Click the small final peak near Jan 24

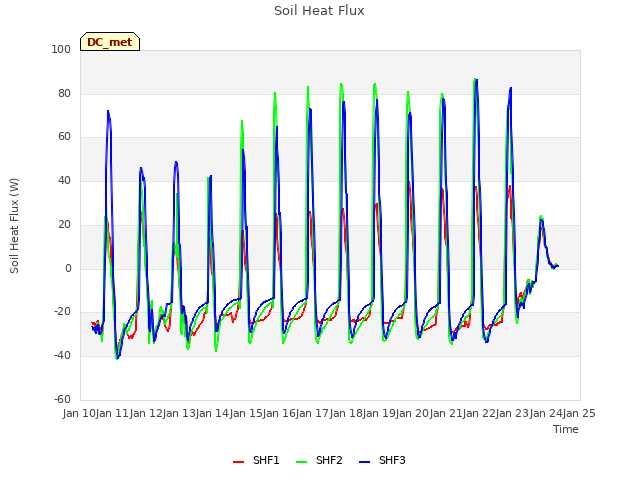[541, 217]
